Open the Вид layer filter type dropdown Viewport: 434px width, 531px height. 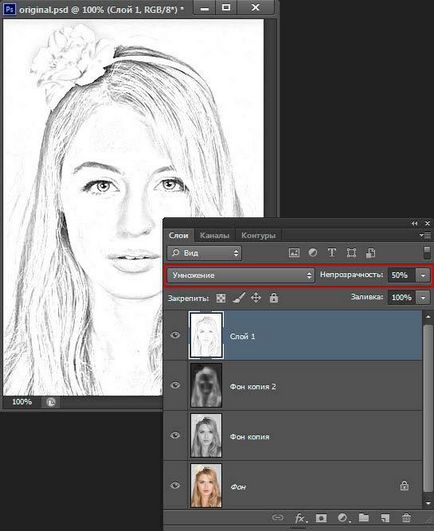[x=204, y=253]
